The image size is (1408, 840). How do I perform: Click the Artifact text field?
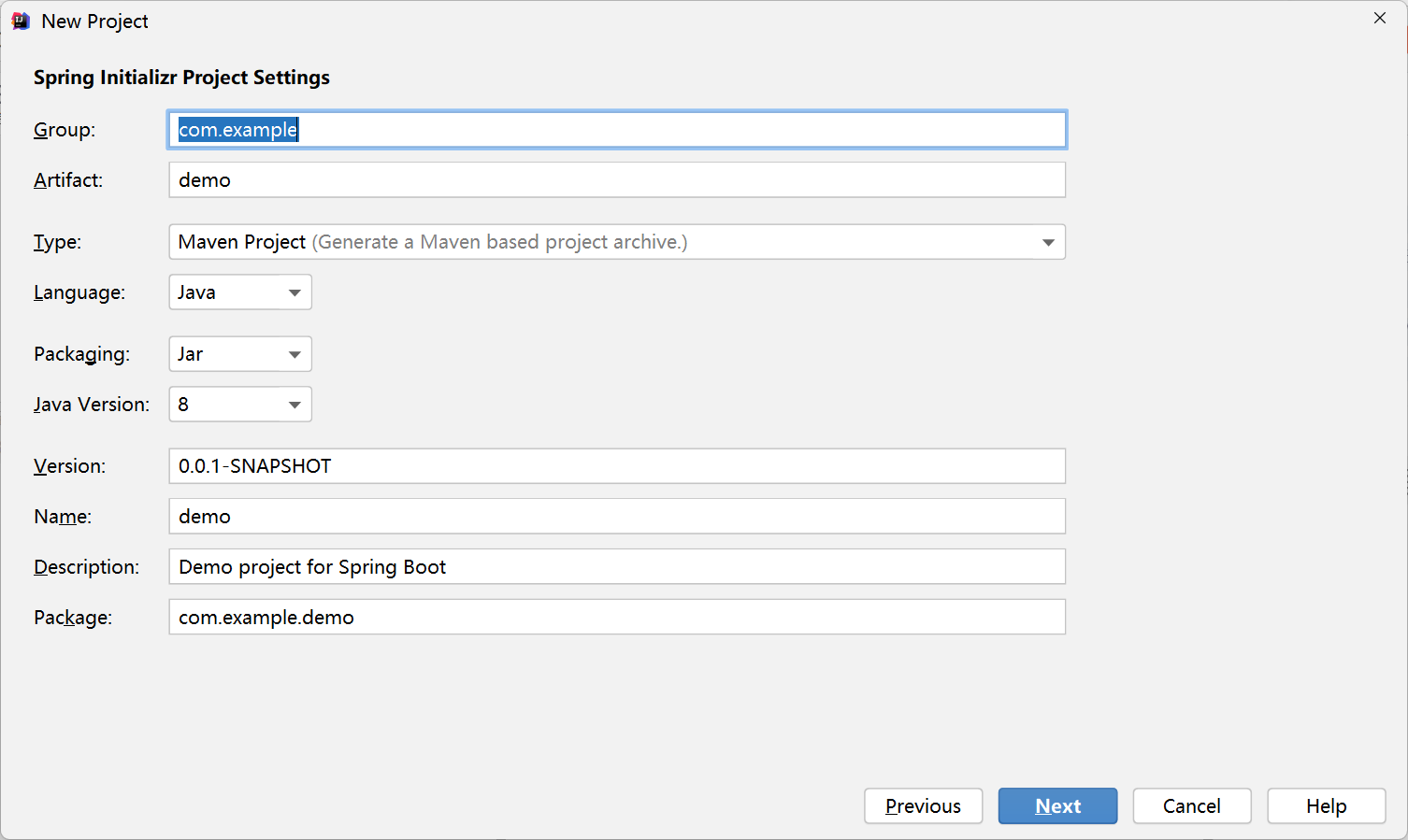click(x=617, y=180)
